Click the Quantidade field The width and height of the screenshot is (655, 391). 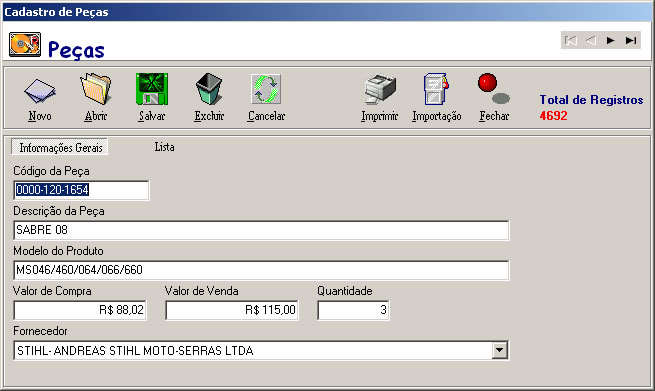click(353, 310)
